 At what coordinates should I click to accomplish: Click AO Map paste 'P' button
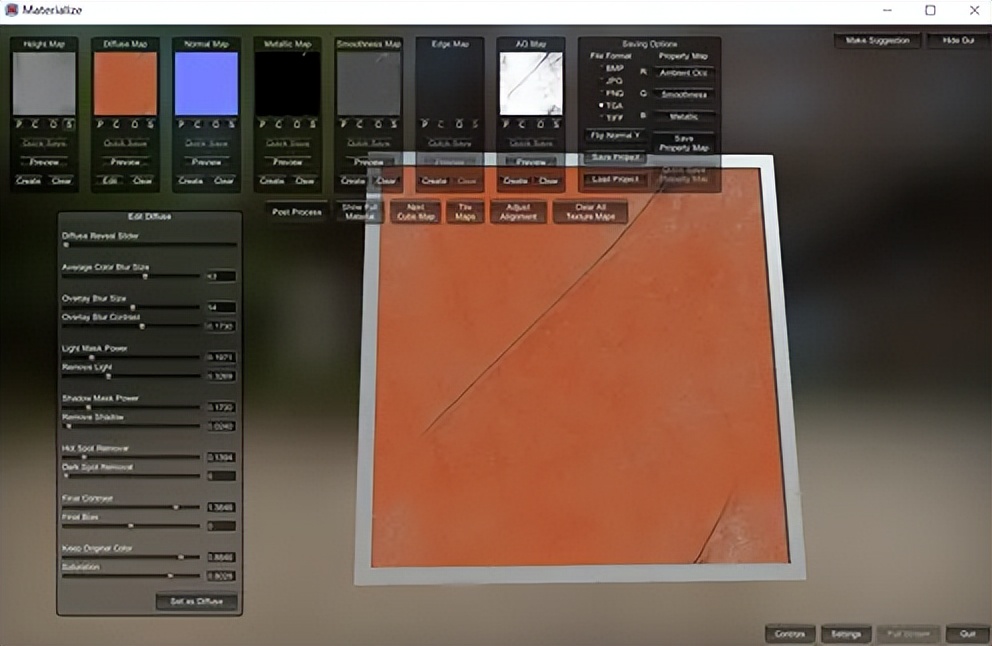(x=505, y=125)
